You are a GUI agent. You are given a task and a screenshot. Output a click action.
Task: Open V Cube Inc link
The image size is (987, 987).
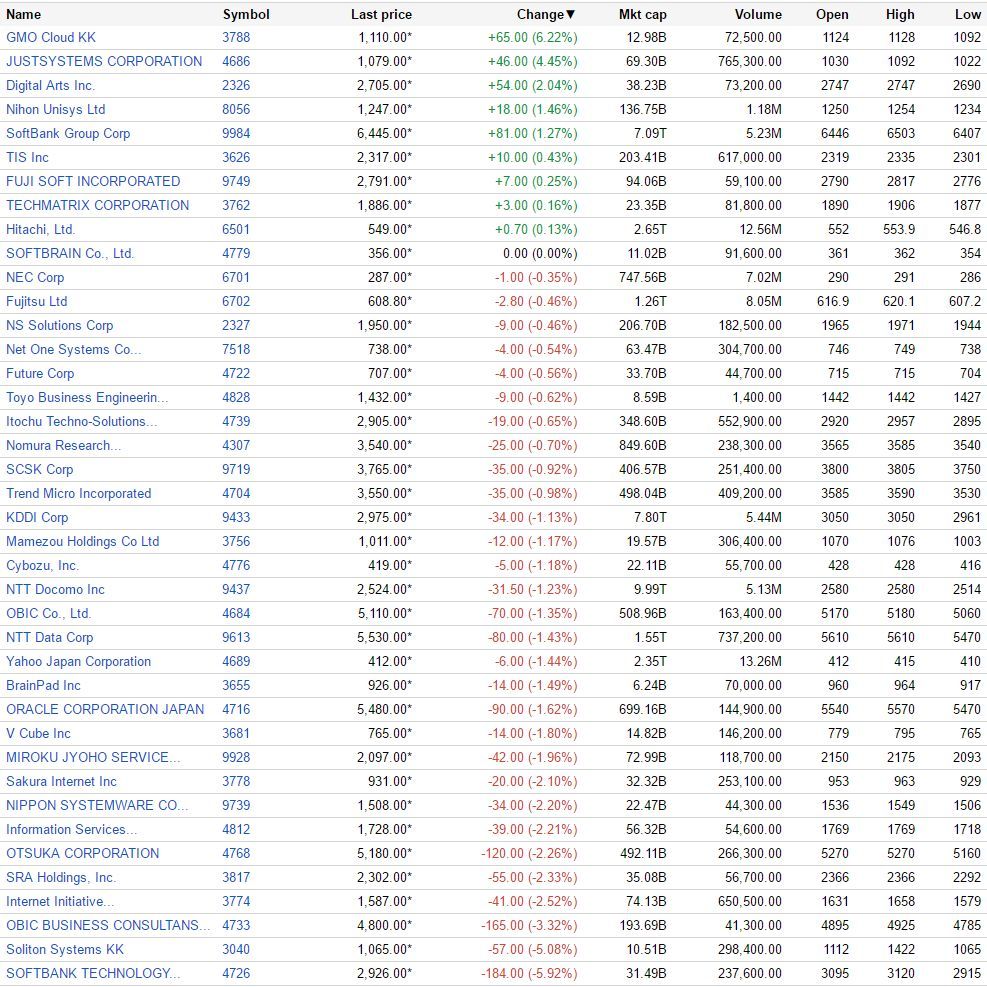(38, 733)
